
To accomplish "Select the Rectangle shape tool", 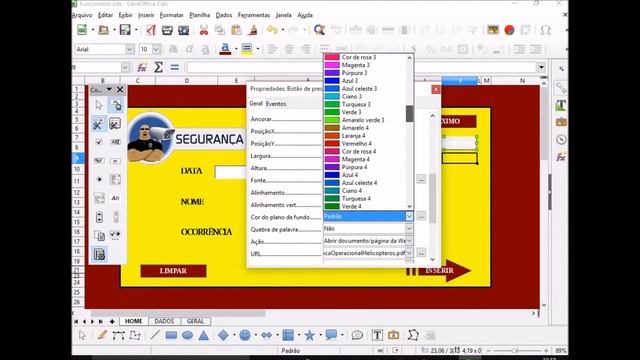I will 171,335.
